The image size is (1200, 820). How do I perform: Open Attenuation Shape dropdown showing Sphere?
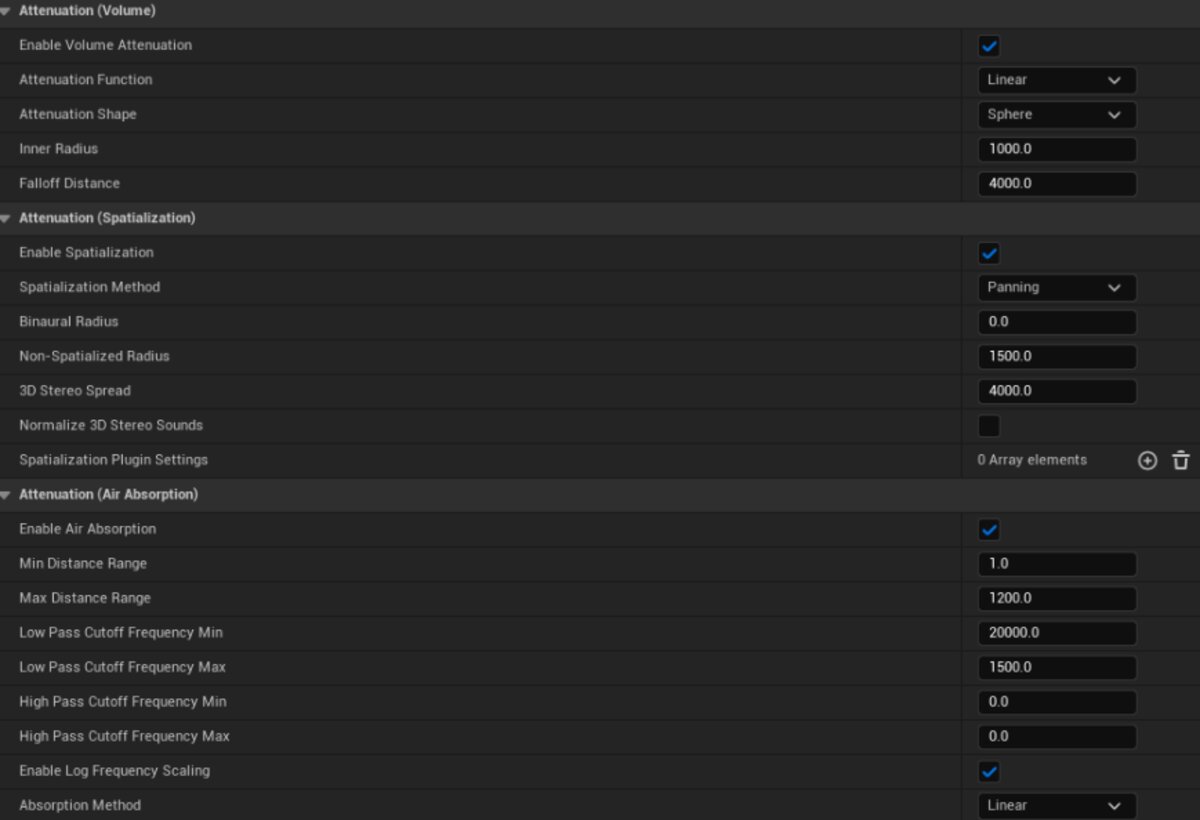coord(1056,115)
